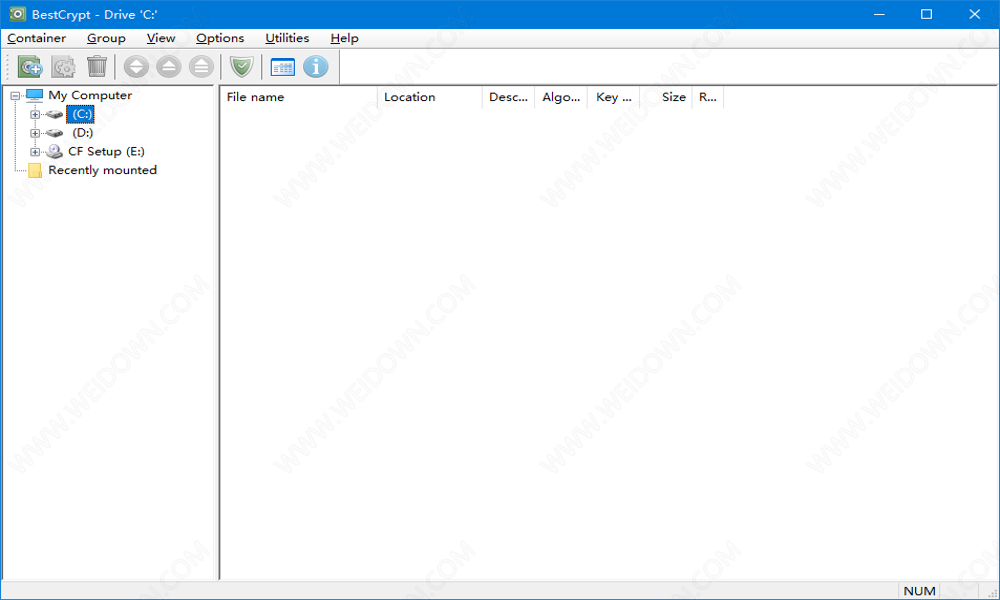This screenshot has width=1000, height=600.
Task: Click the disc drive icon for CF Setup
Action: (x=54, y=152)
